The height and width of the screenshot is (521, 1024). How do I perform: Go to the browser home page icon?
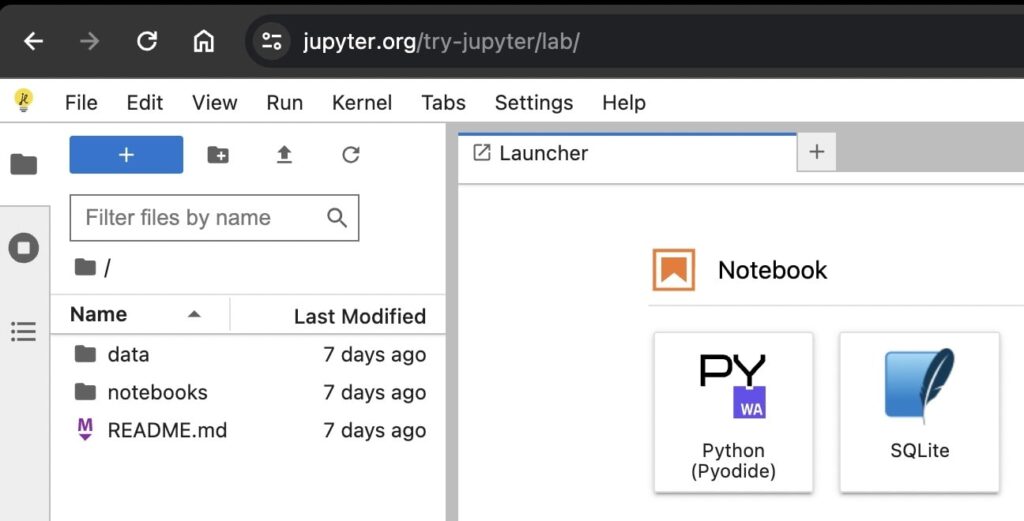click(x=204, y=42)
